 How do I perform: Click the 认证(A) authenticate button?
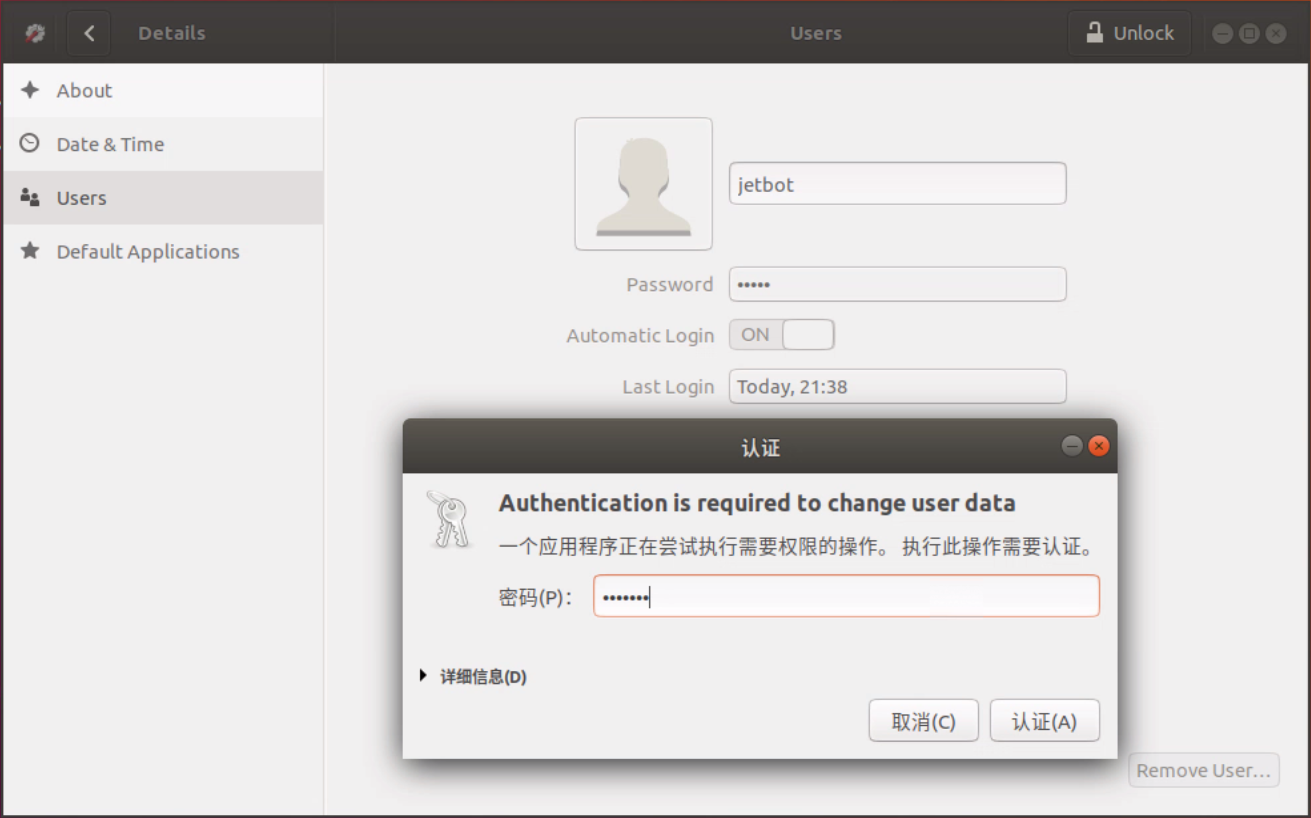1044,721
